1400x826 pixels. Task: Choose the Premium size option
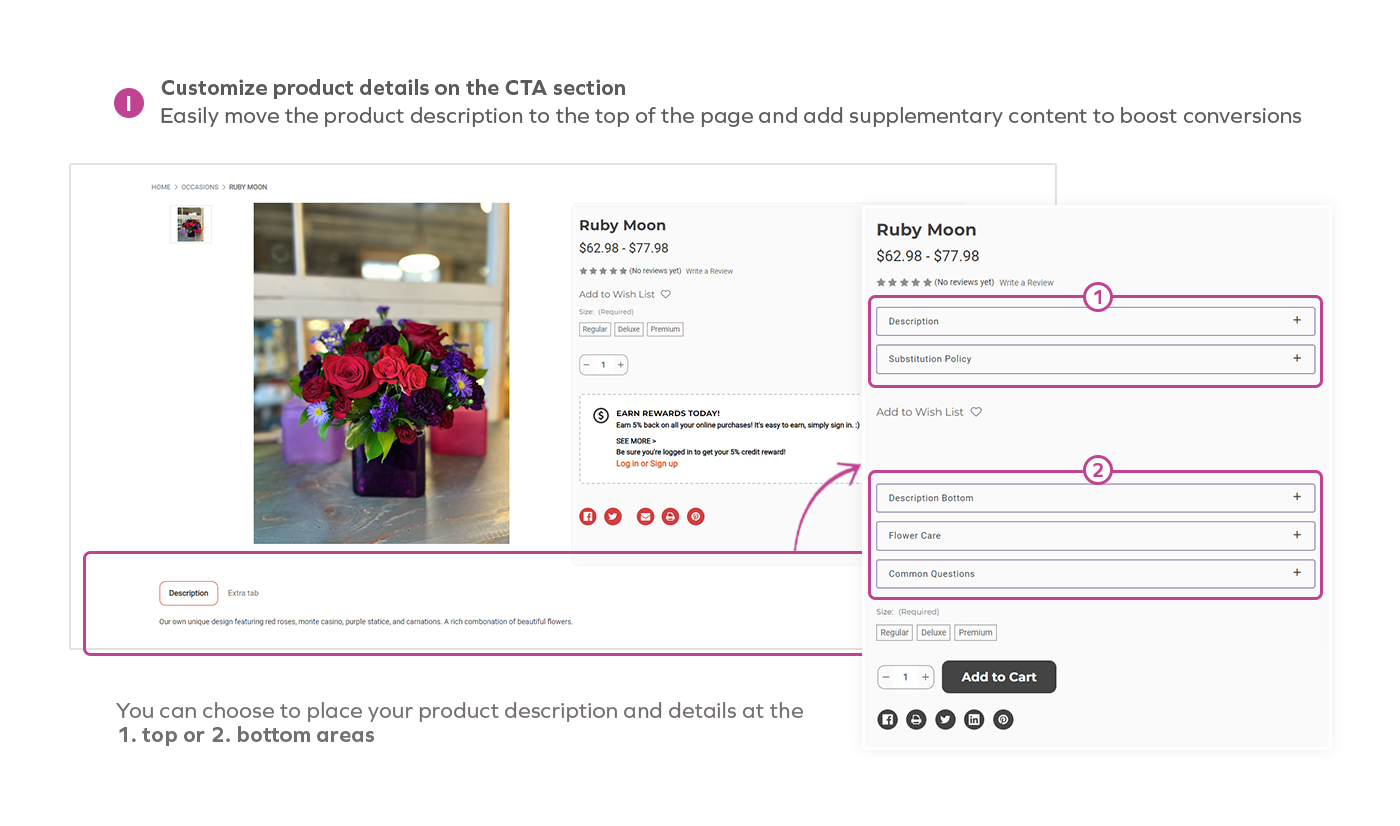pyautogui.click(x=975, y=632)
